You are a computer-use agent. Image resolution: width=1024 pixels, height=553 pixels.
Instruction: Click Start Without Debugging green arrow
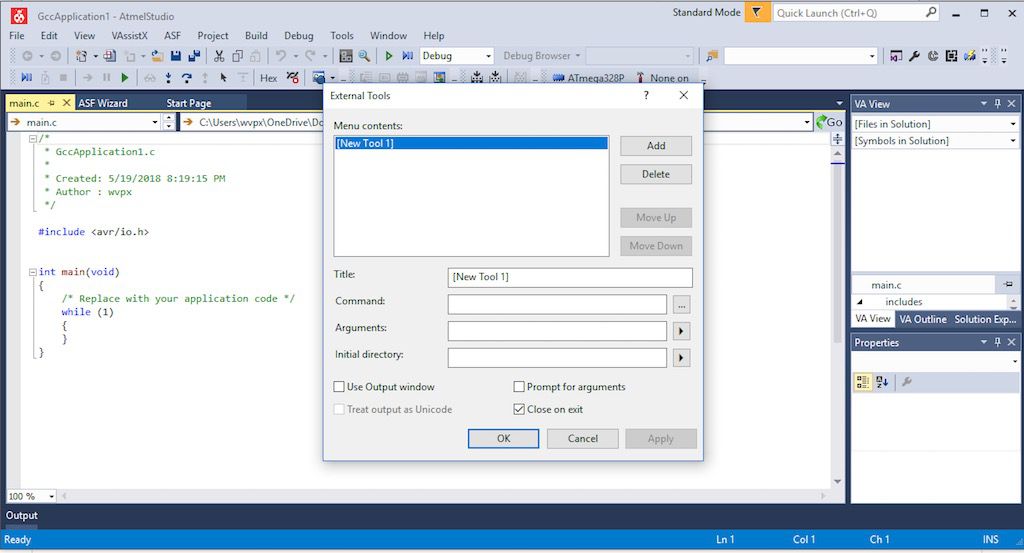[x=389, y=56]
